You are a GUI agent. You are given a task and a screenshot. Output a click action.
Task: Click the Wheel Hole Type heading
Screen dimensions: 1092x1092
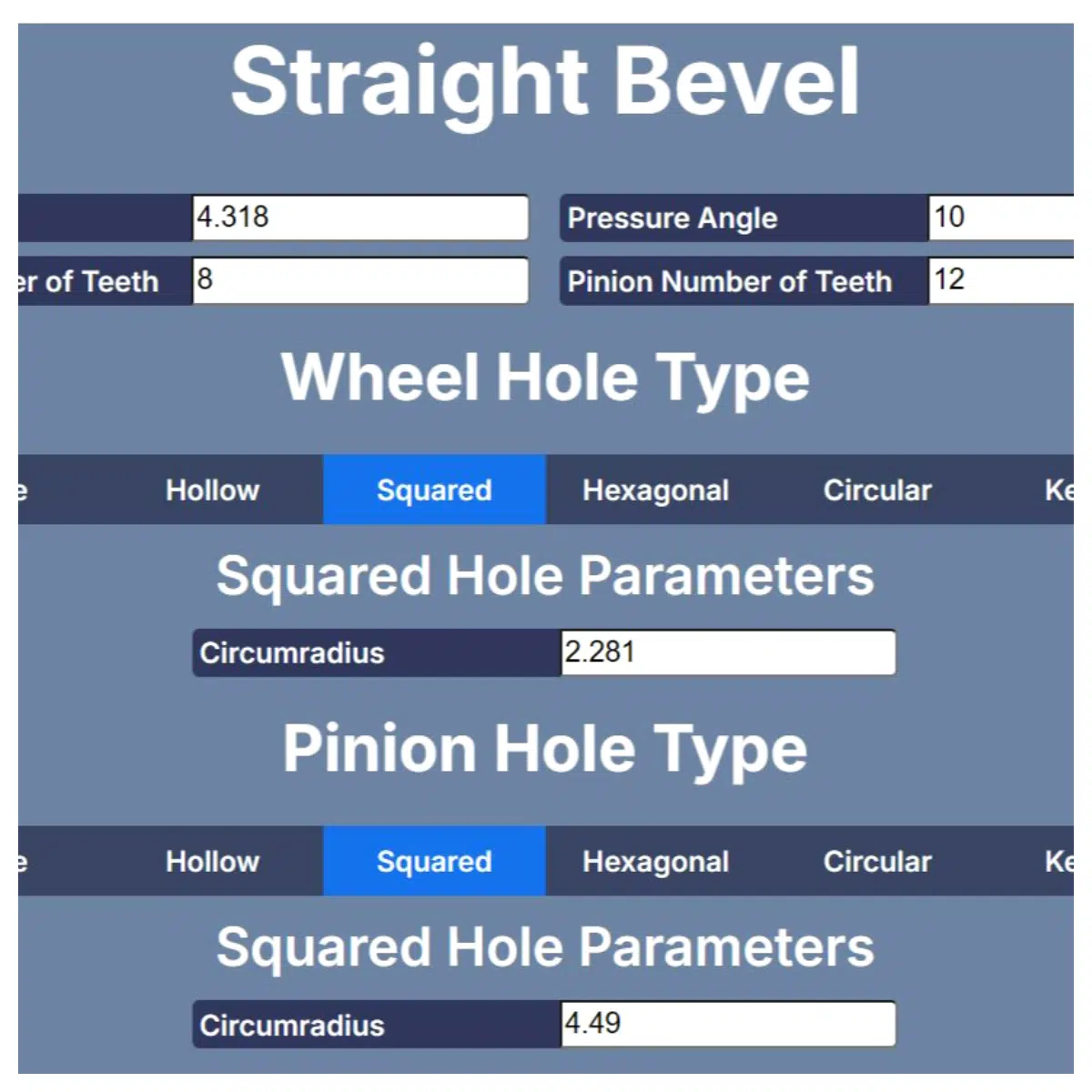point(545,378)
